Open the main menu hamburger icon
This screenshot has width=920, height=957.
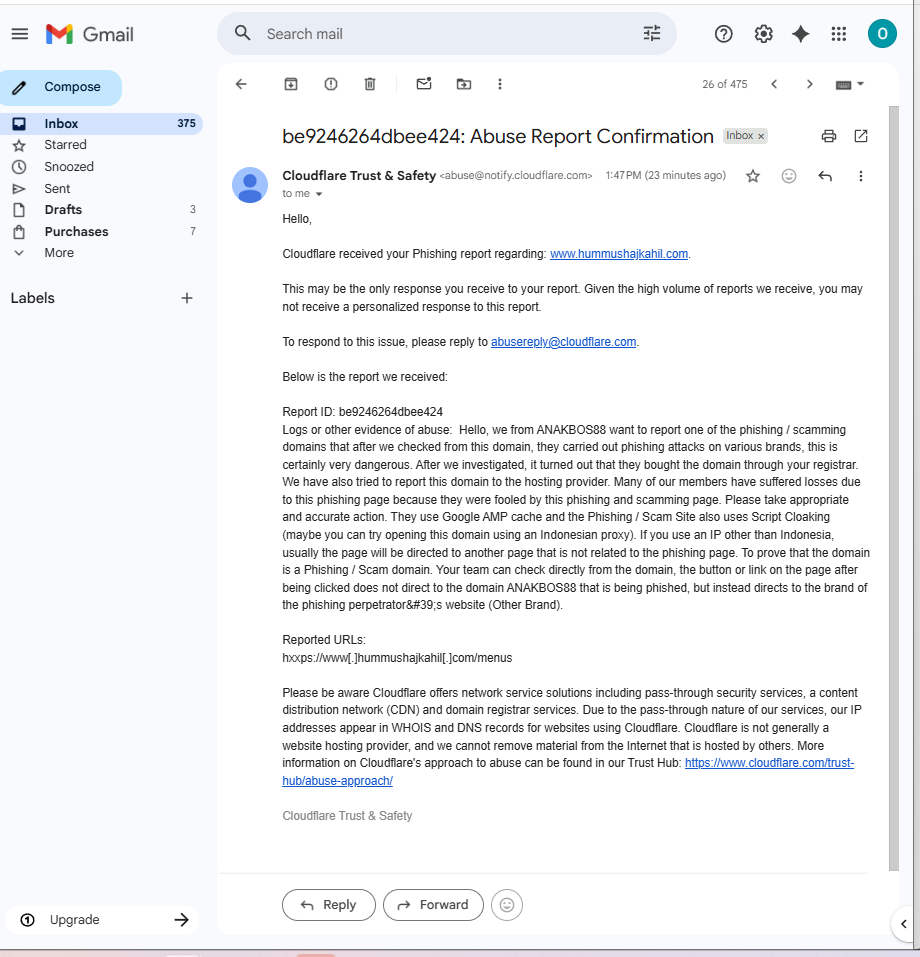click(20, 34)
